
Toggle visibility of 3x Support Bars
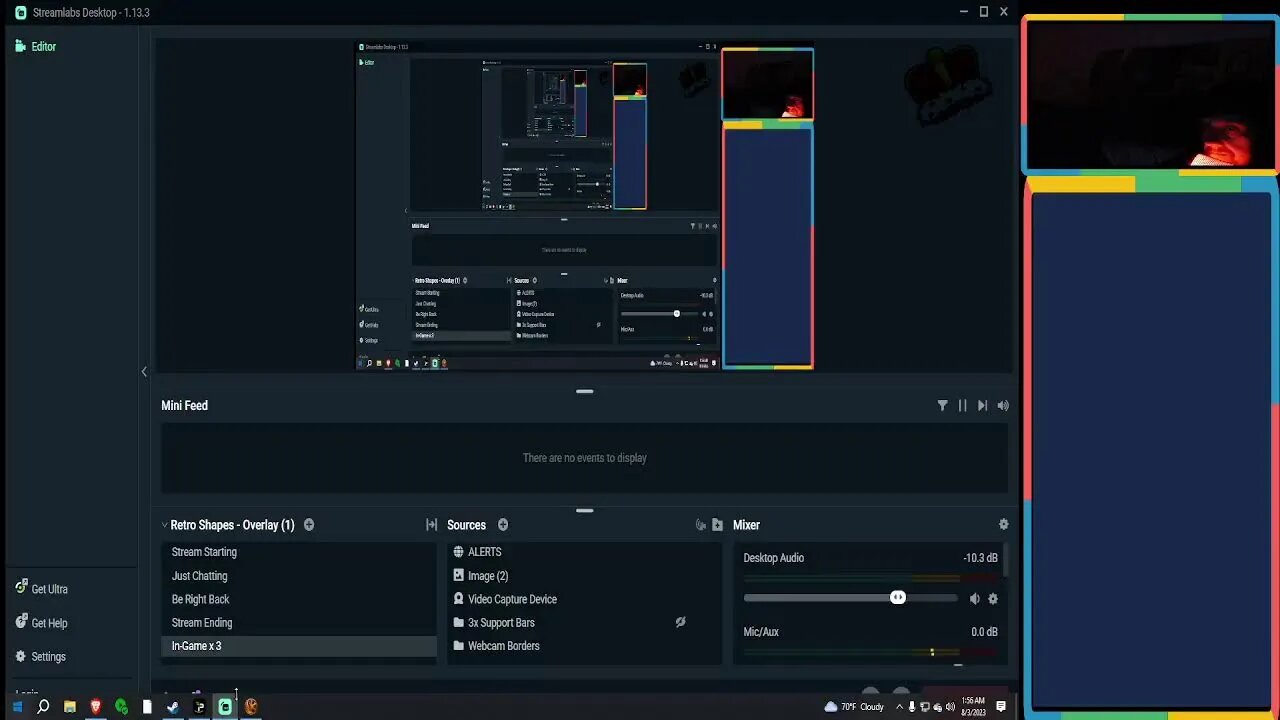tap(680, 622)
